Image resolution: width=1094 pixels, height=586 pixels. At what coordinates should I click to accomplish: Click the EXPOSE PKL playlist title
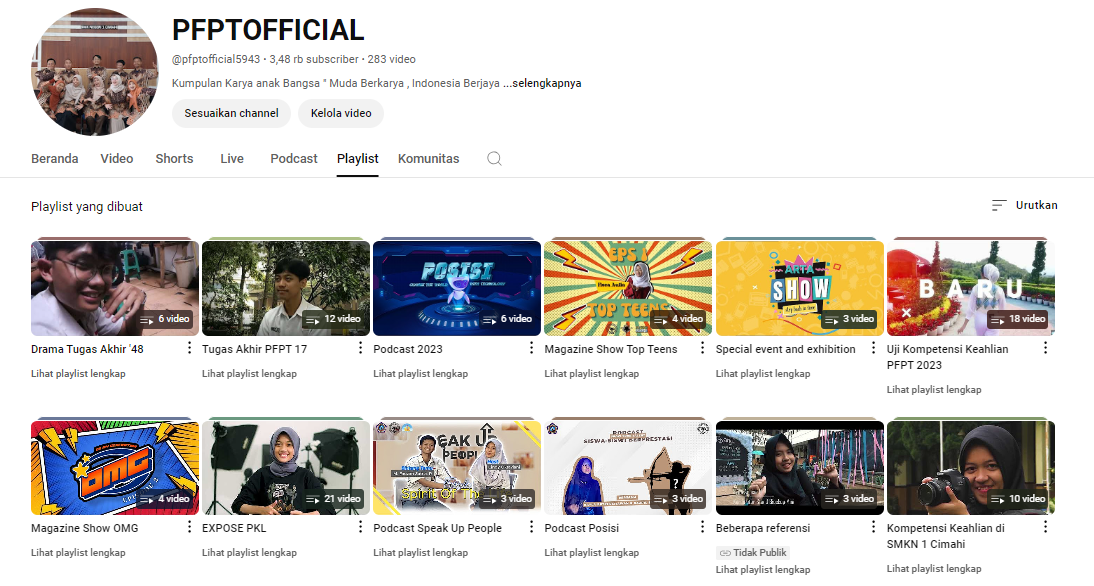point(234,528)
